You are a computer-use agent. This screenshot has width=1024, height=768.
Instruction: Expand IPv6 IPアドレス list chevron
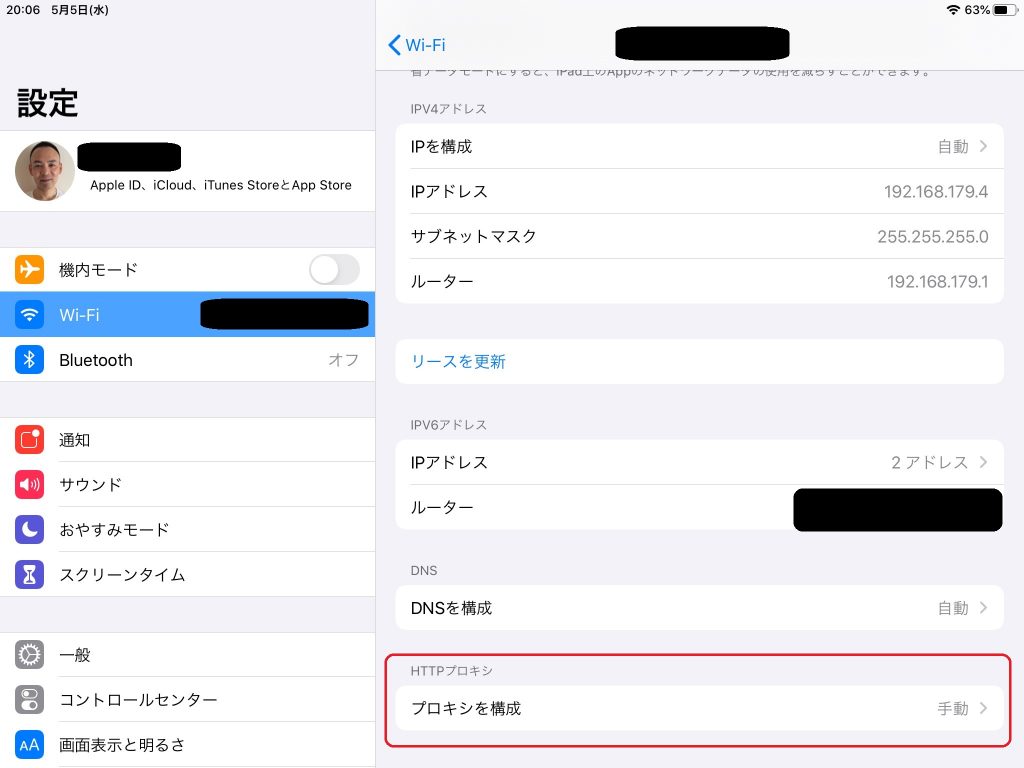pos(983,463)
